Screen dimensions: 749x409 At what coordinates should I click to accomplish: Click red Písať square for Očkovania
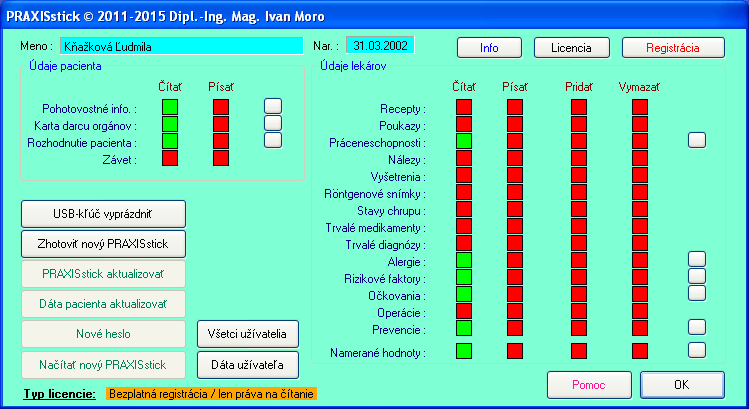[515, 294]
